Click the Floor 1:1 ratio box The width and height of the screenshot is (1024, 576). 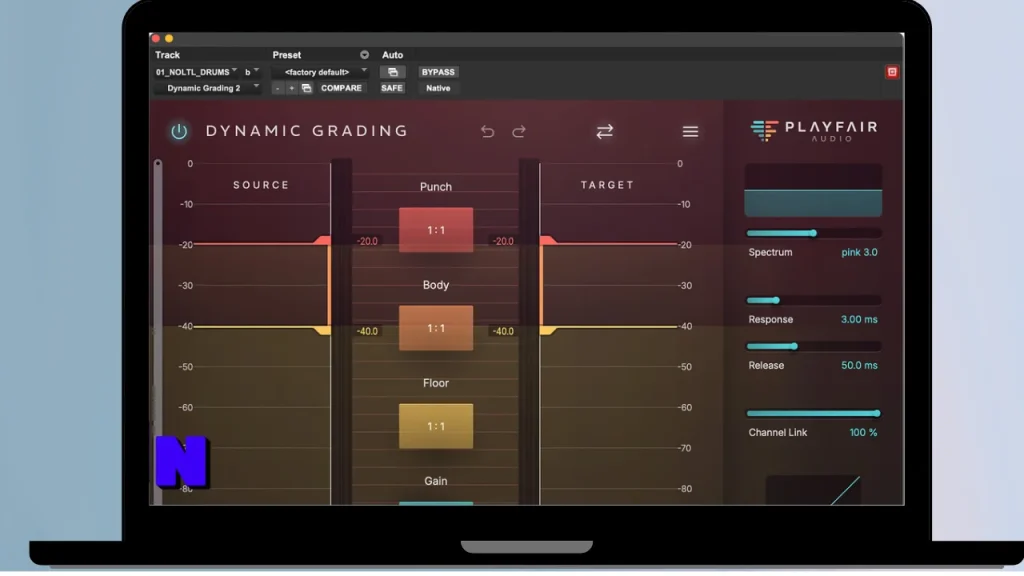coord(436,426)
